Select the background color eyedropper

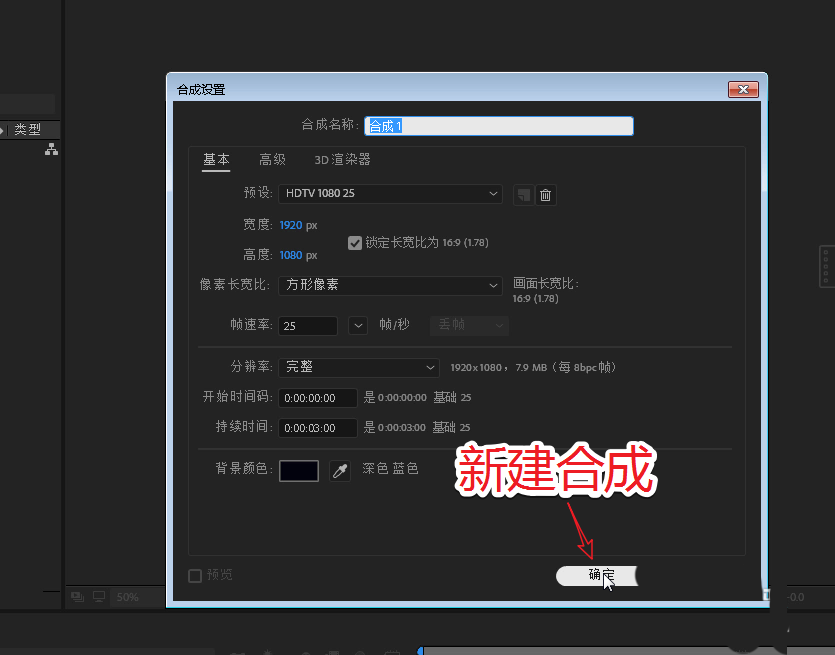340,470
